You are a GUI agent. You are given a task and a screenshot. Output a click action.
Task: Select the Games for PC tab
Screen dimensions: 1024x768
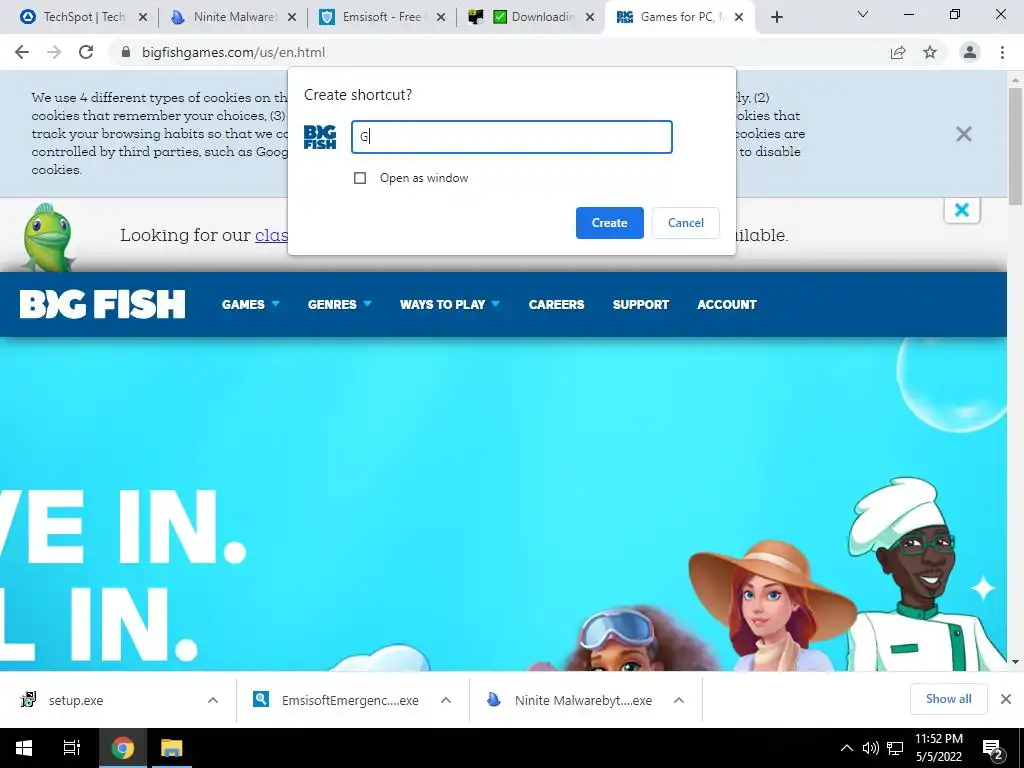[x=679, y=17]
